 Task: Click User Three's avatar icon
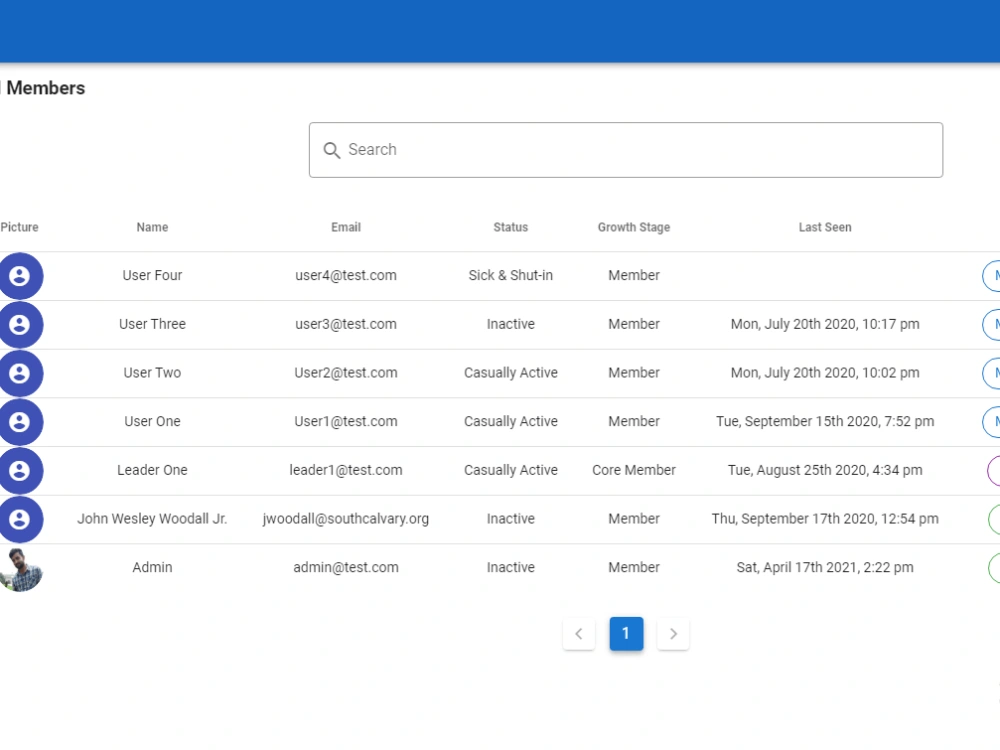point(20,324)
